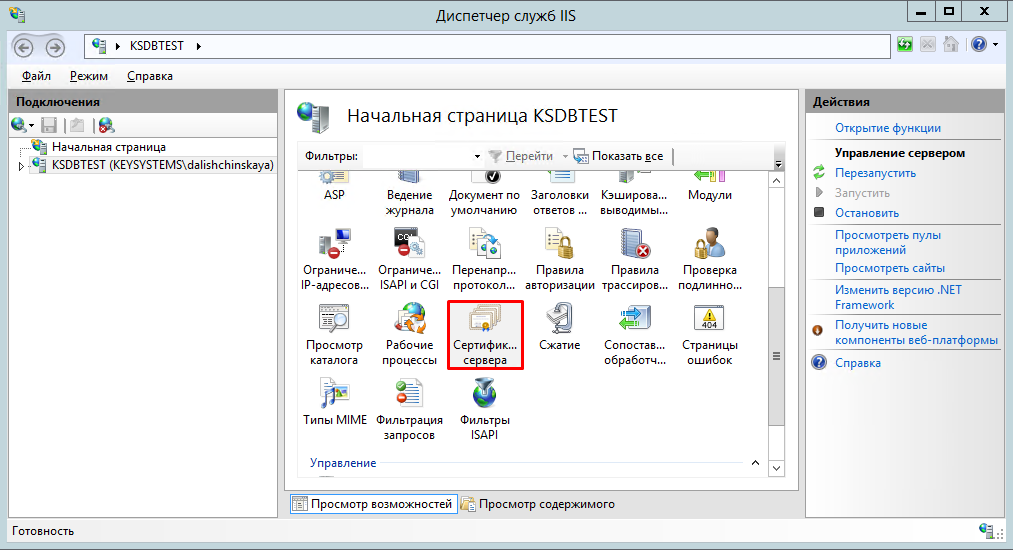
Task: Click scroll down arrow of features list
Action: (x=777, y=468)
